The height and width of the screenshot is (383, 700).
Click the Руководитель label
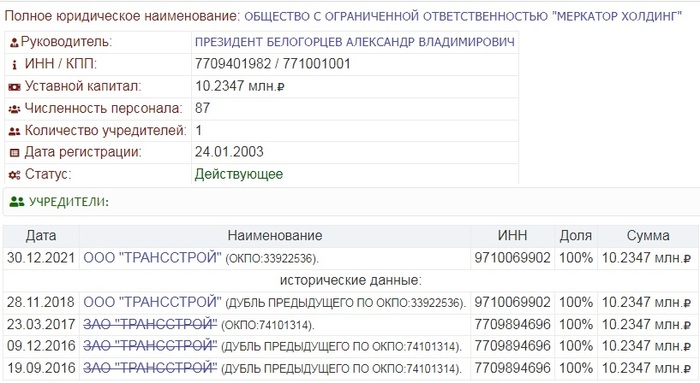67,42
